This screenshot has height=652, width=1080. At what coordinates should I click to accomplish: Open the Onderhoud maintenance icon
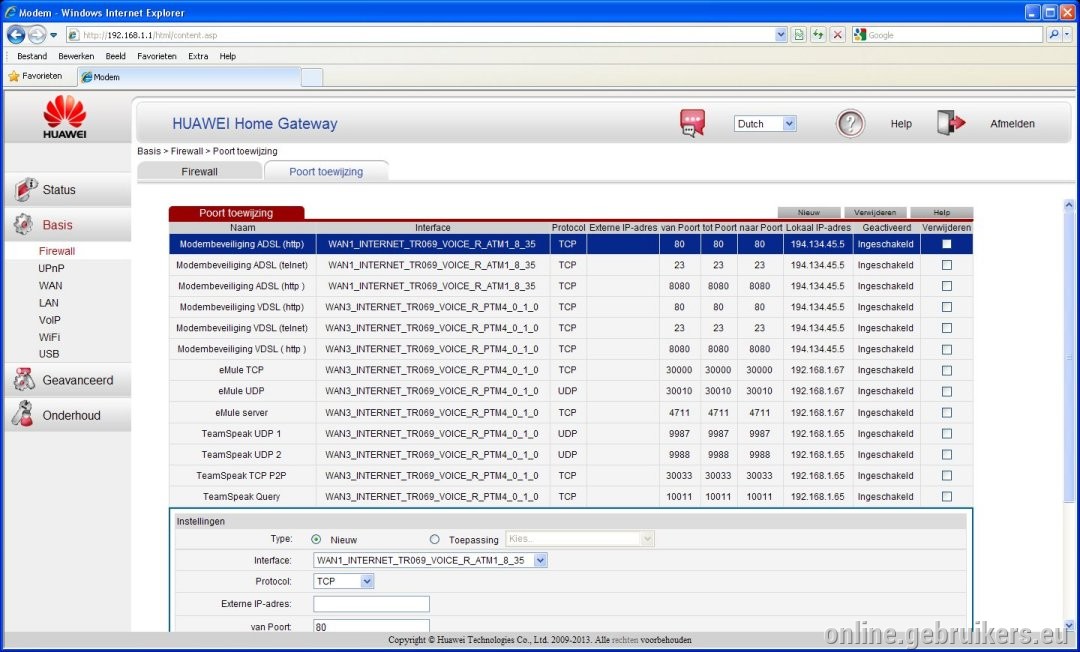[x=23, y=414]
